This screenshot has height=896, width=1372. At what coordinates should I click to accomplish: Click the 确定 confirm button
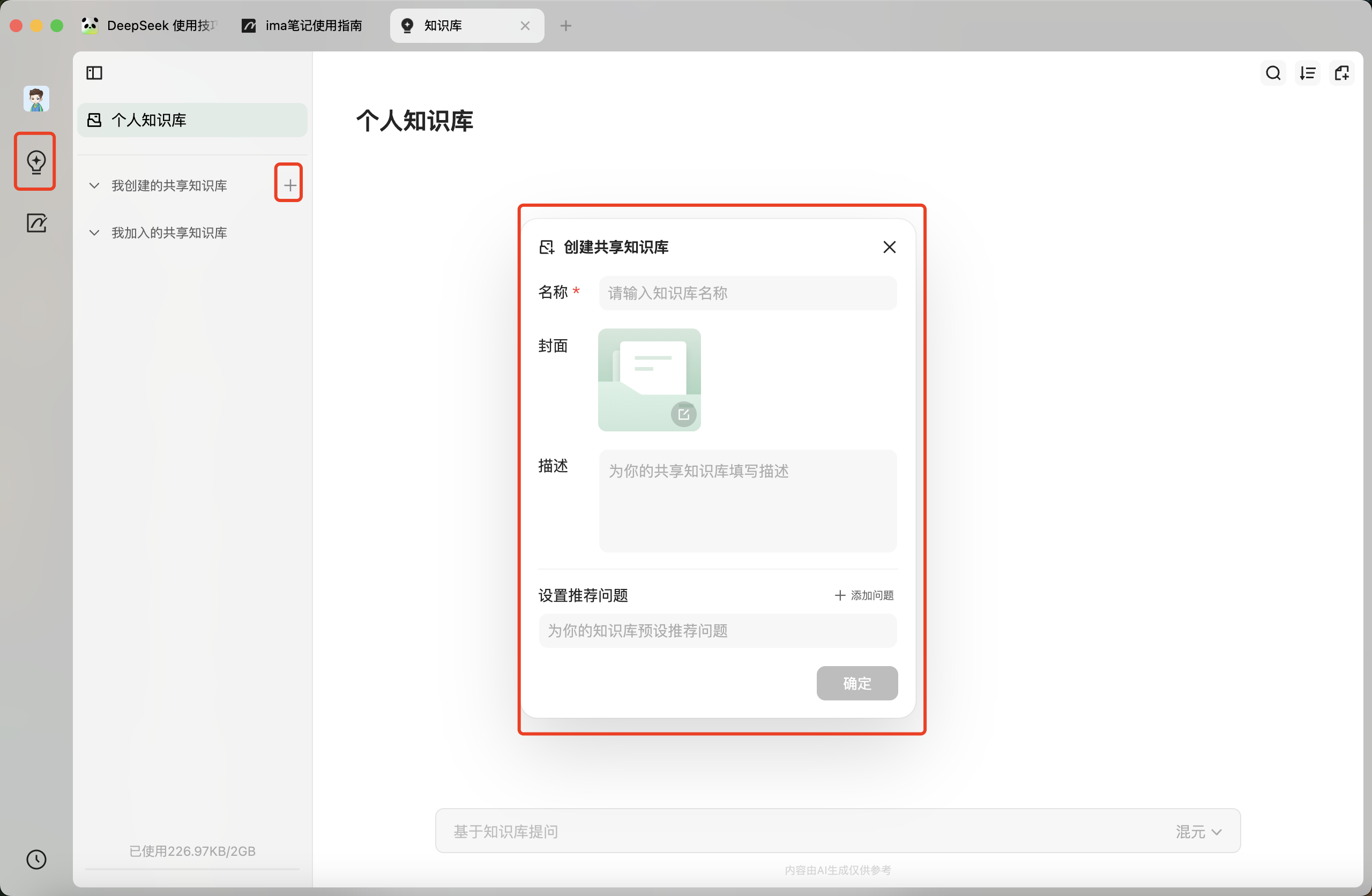856,683
